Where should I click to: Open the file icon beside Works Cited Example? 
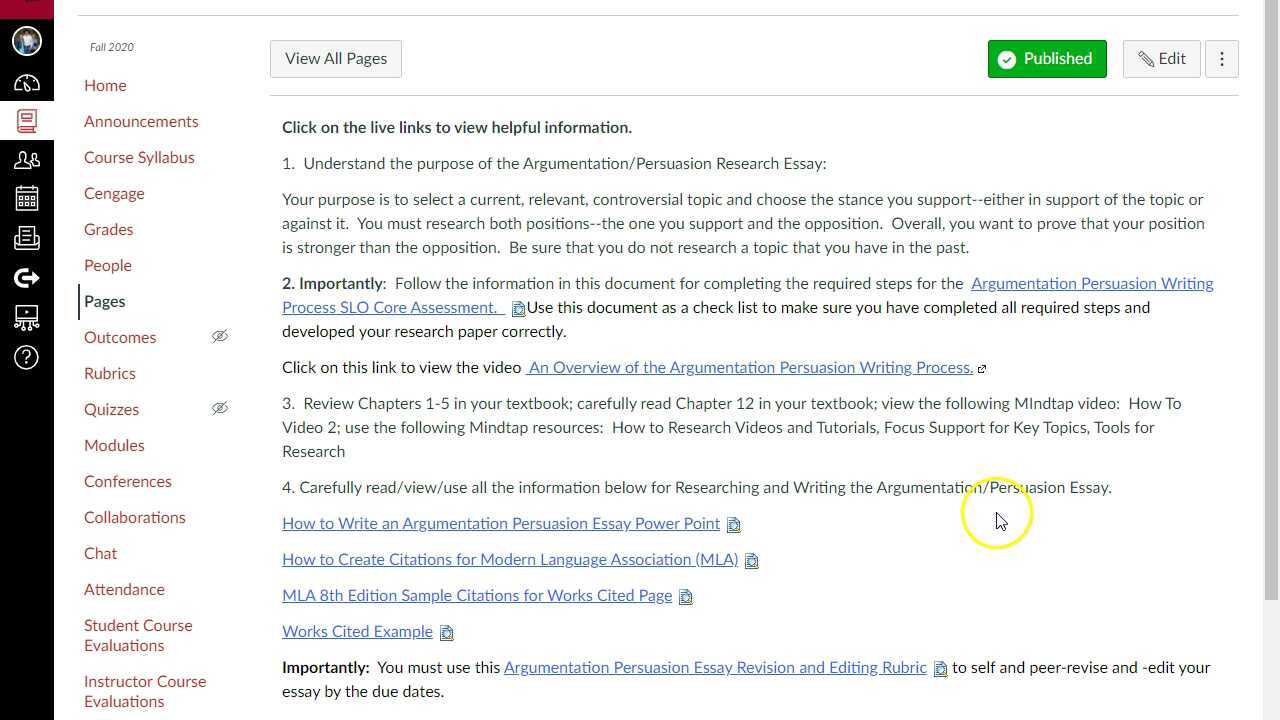point(446,631)
